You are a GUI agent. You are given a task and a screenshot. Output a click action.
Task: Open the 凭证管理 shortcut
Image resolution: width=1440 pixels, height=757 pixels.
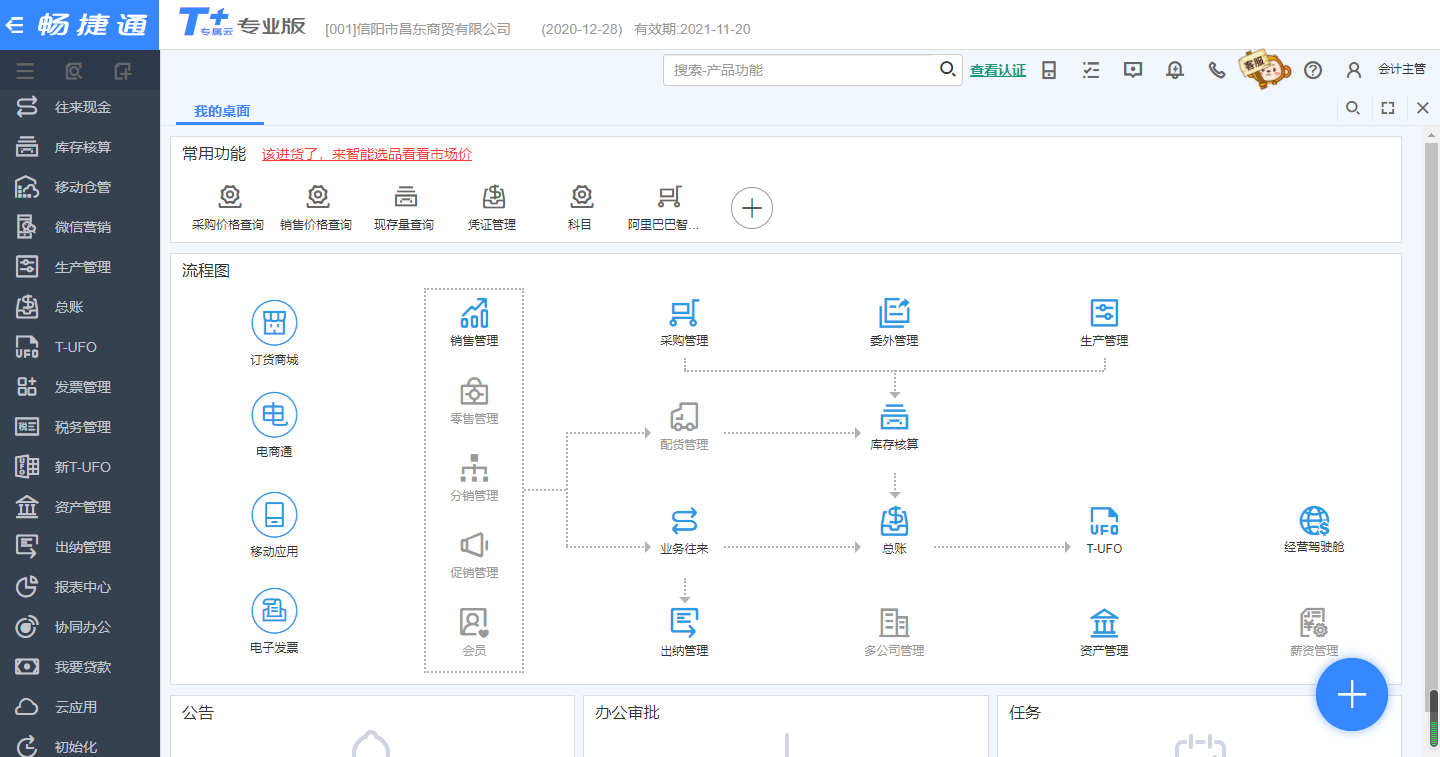(x=492, y=208)
